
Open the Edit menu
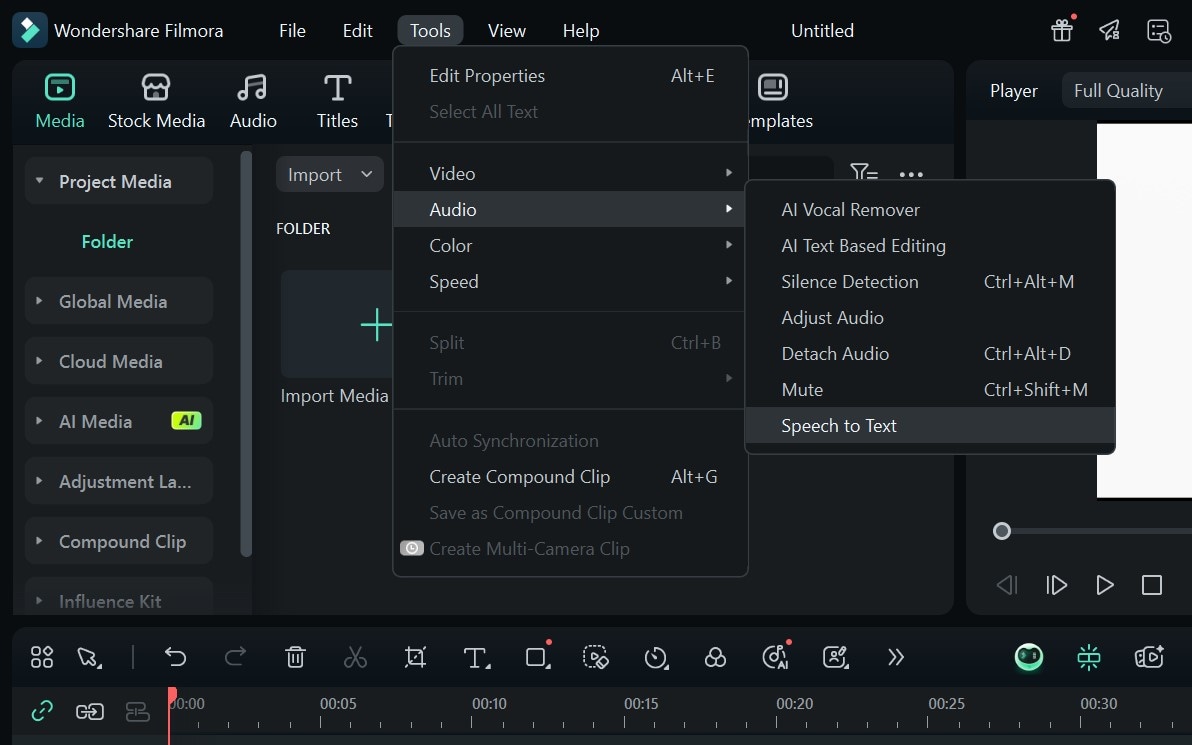[357, 30]
